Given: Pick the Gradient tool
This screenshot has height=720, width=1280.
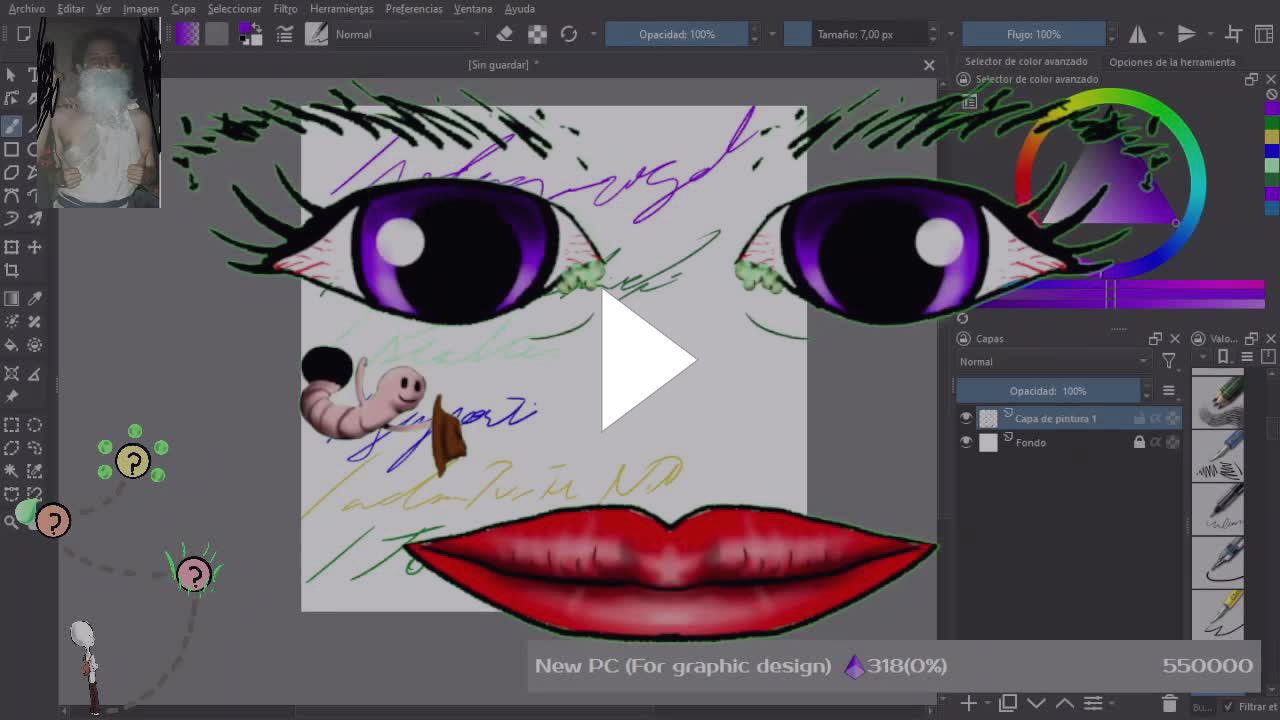Looking at the screenshot, I should click(12, 298).
